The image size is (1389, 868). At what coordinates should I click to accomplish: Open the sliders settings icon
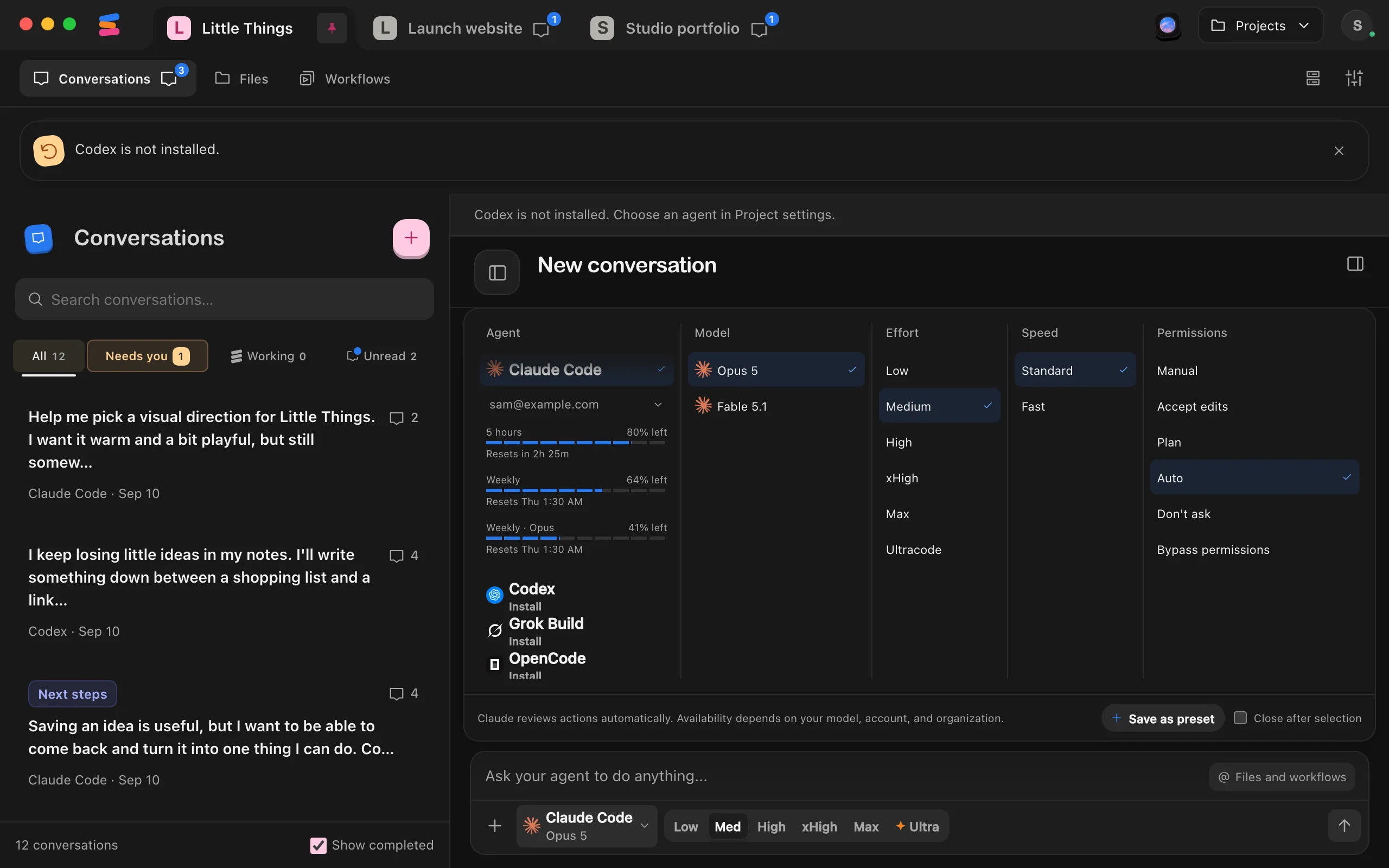1354,78
